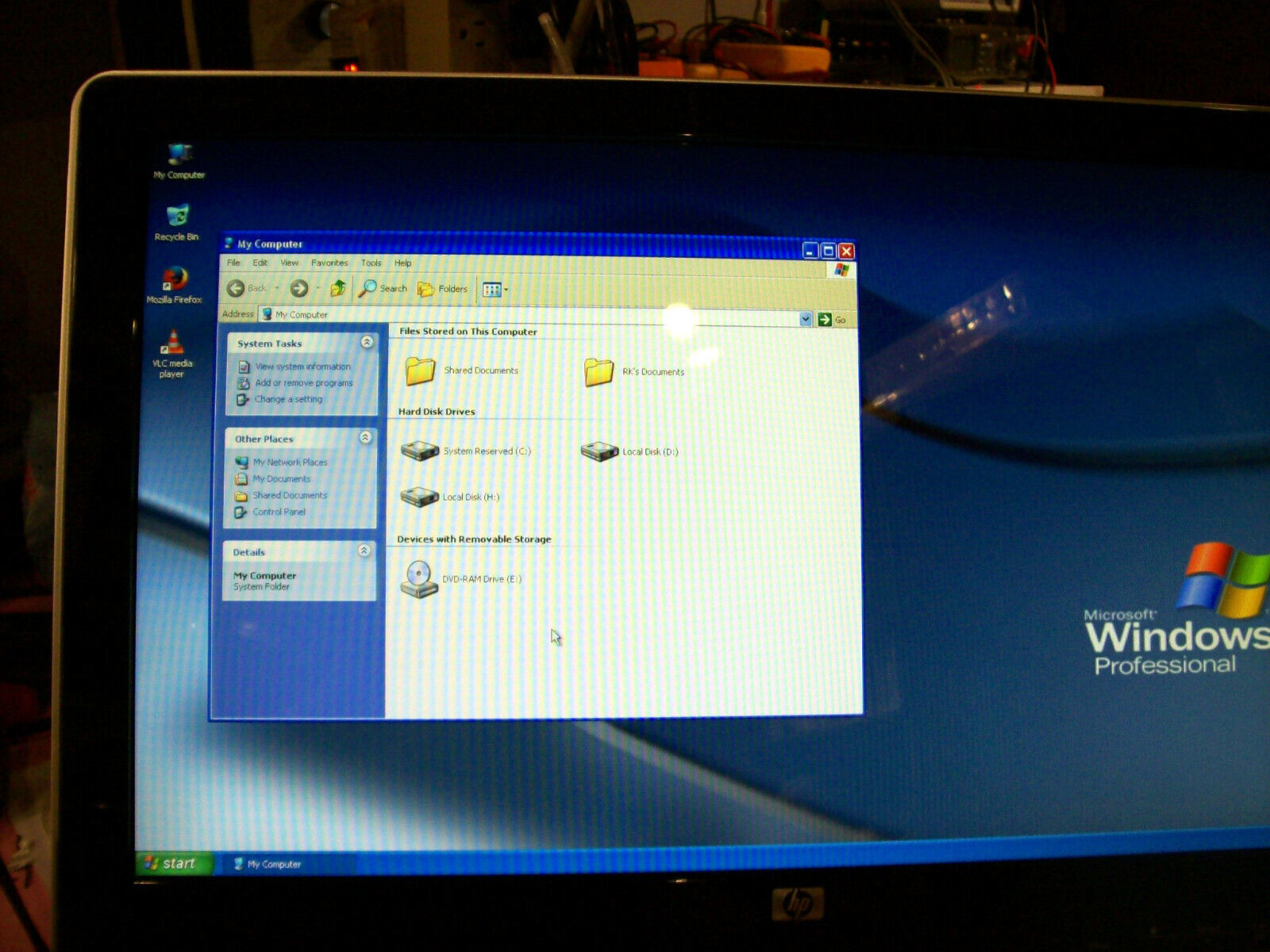Open the Favorites menu

coord(329,263)
